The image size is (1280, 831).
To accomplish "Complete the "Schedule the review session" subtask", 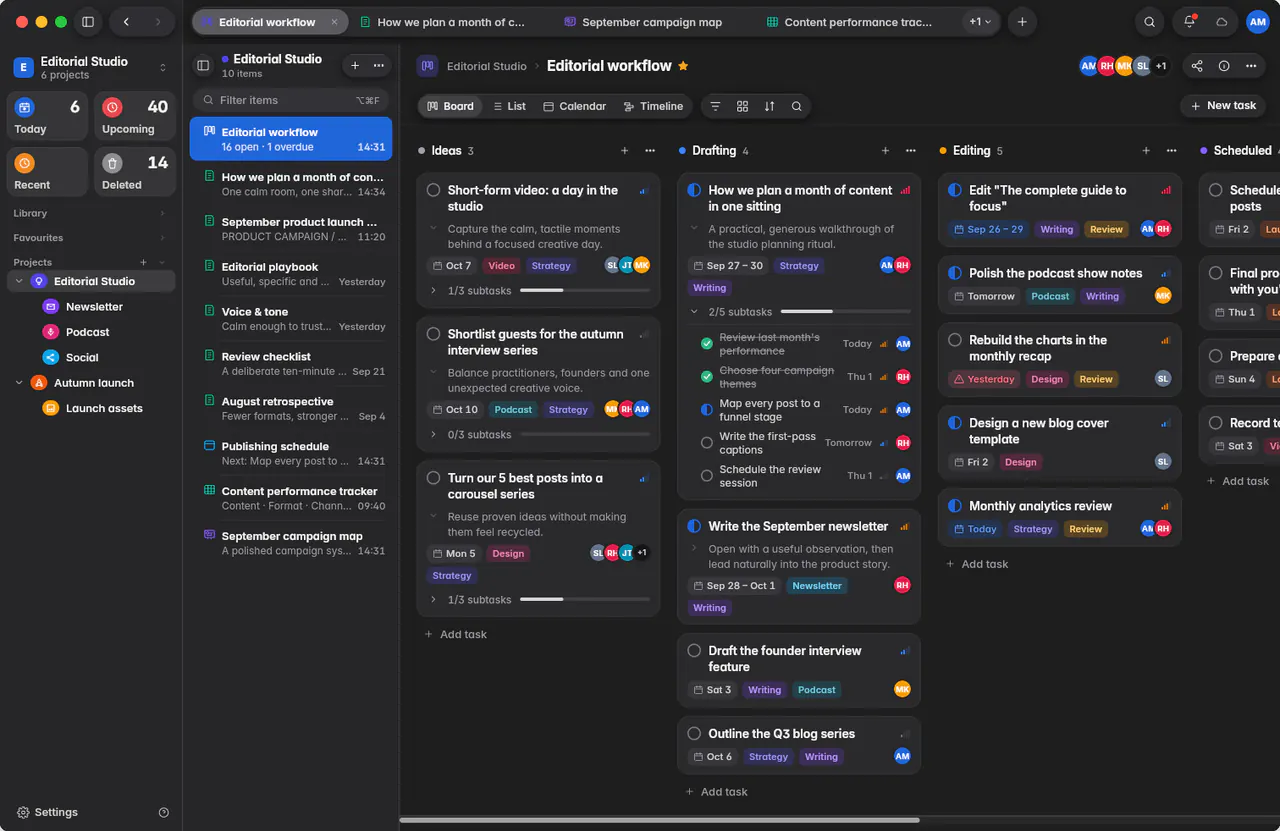I will click(707, 476).
